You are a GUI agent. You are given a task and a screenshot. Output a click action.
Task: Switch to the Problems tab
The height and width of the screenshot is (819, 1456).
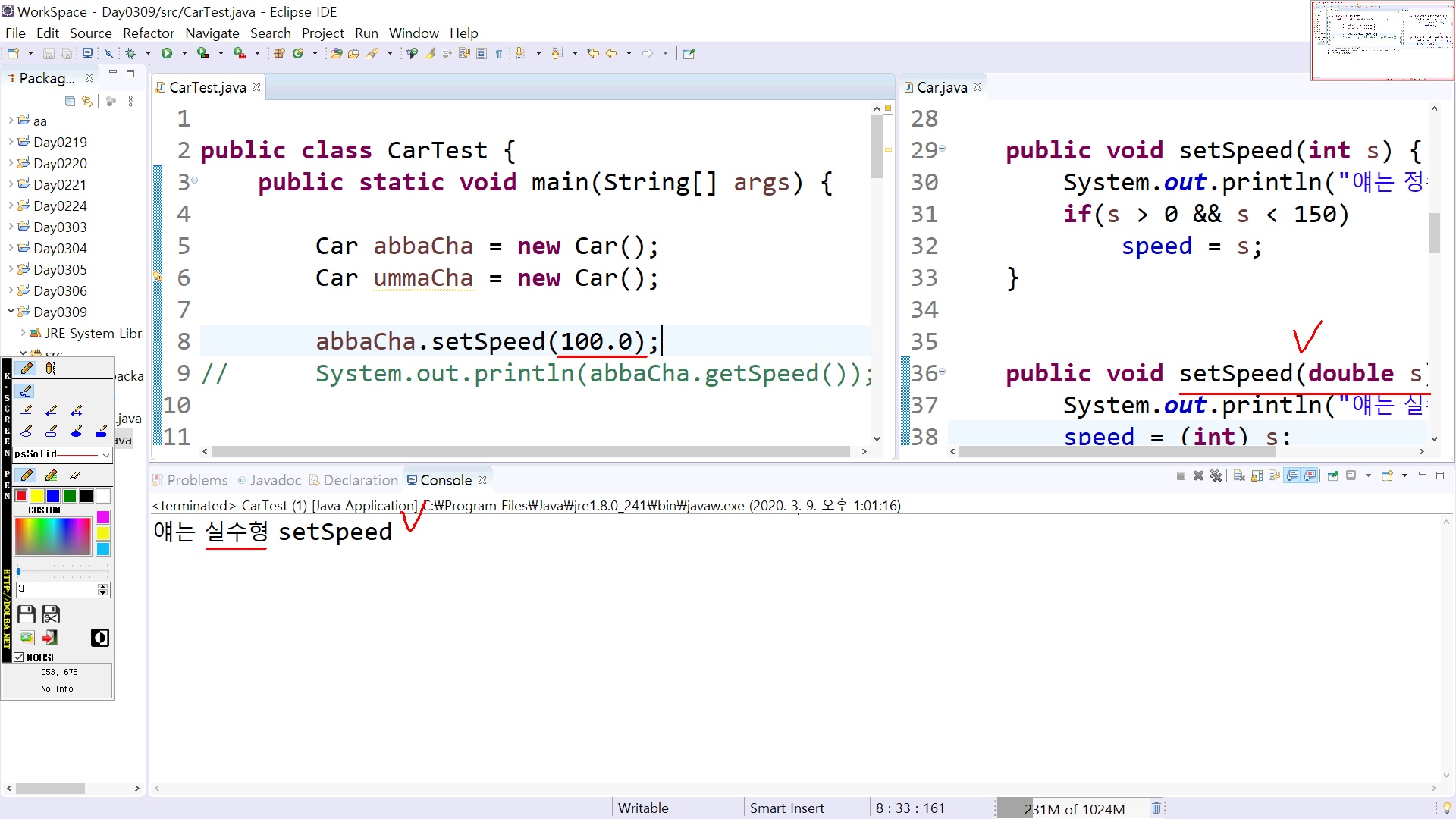tap(196, 480)
